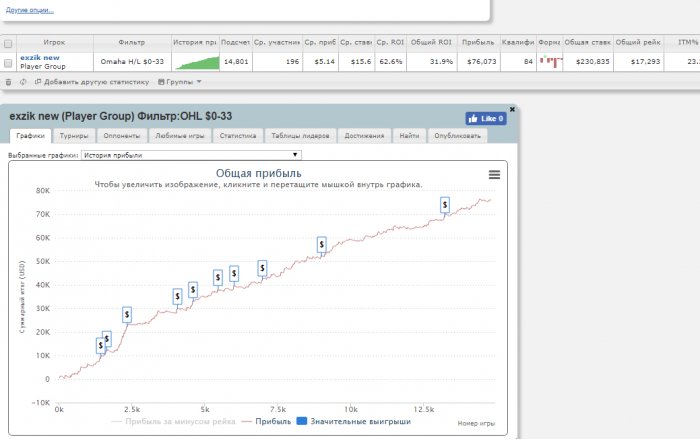Screen dimensions: 700x439
Task: Open the chart hamburger menu icon
Action: (x=494, y=175)
